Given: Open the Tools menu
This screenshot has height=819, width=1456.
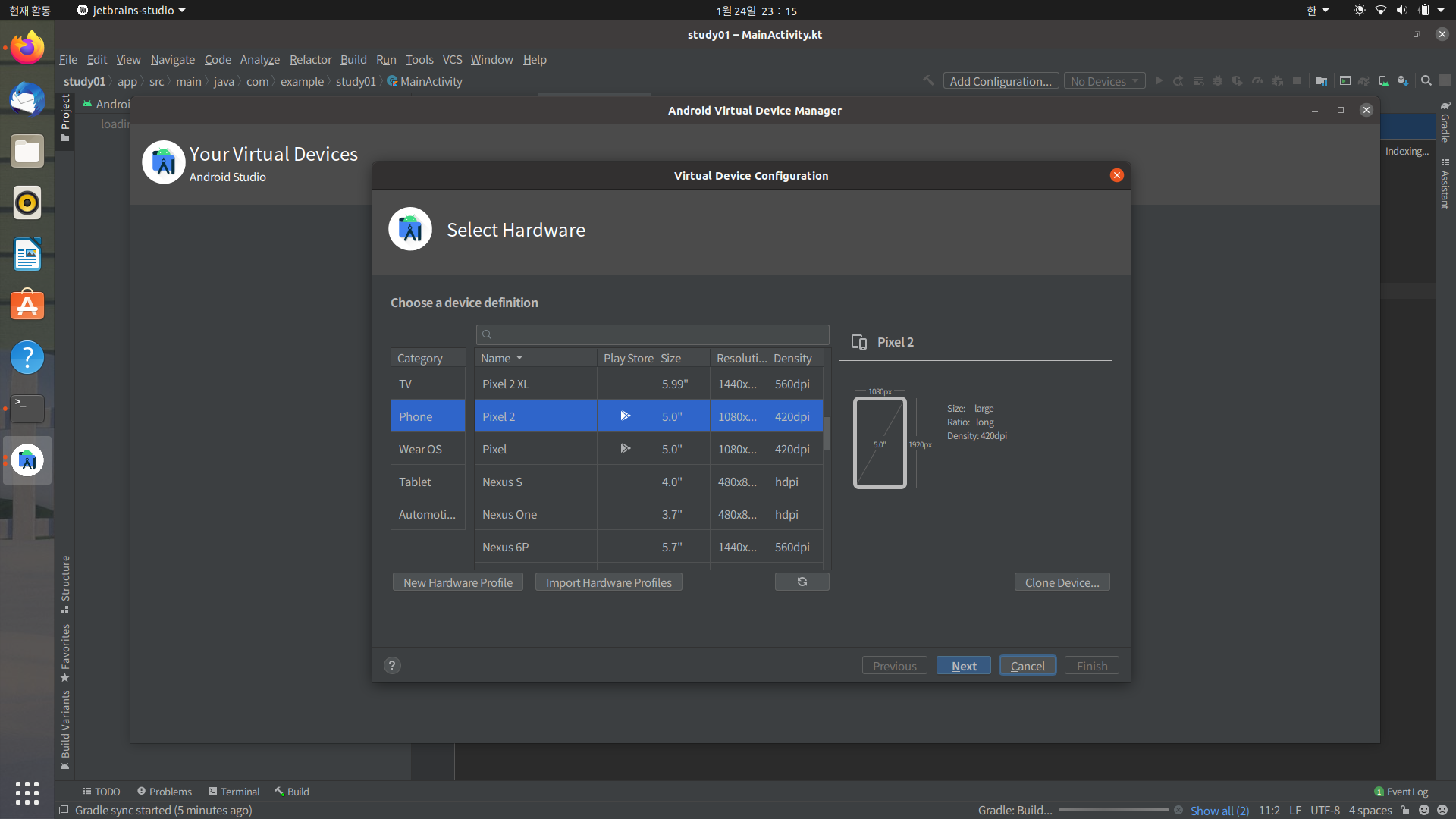Looking at the screenshot, I should click(419, 59).
